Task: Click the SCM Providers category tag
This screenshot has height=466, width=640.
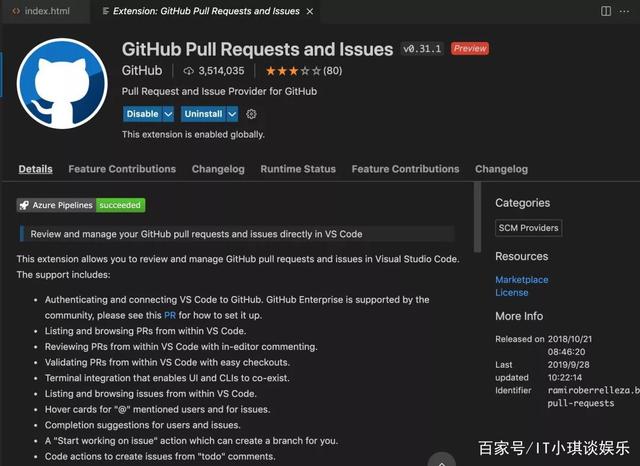Action: [x=529, y=228]
